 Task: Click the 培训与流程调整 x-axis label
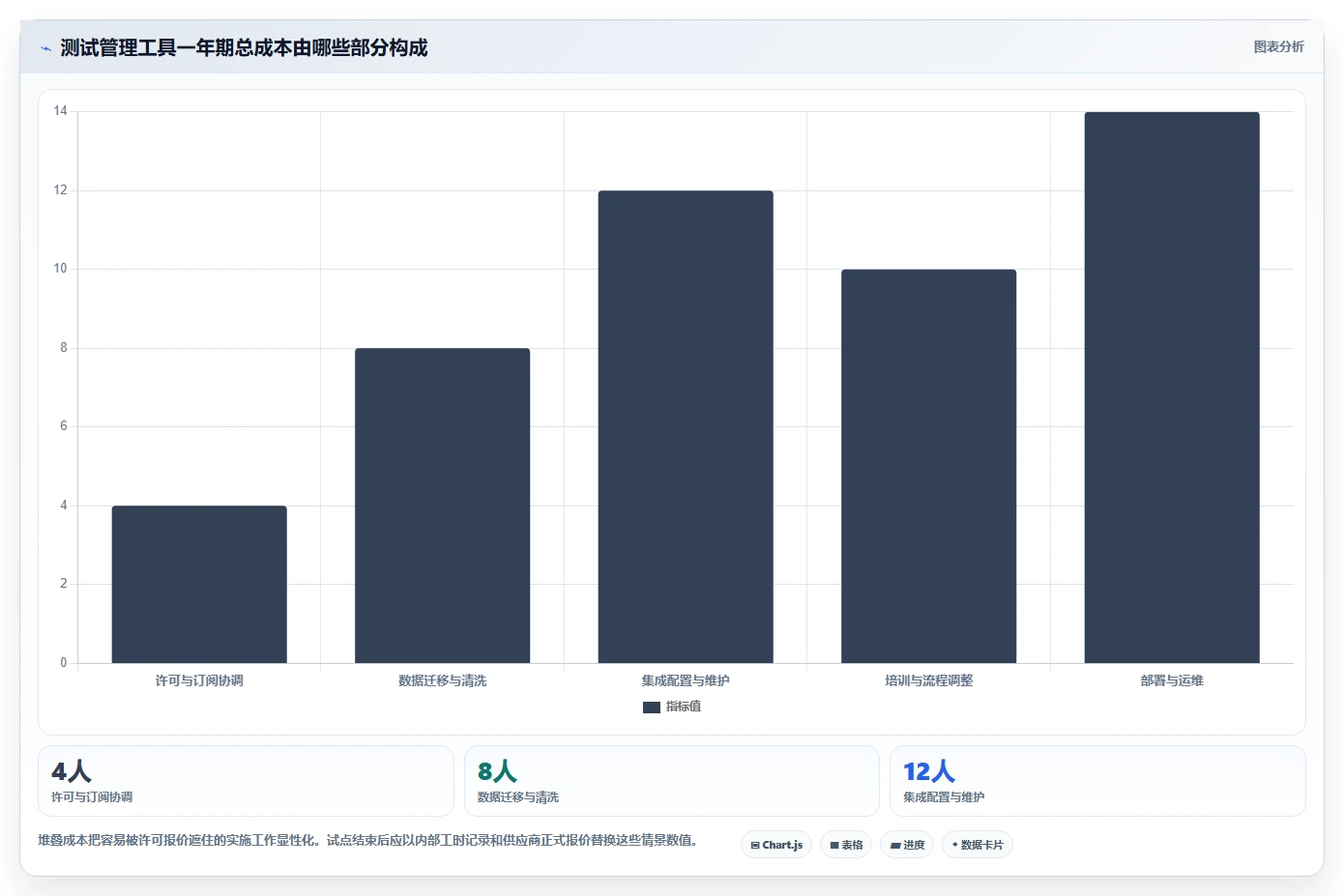coord(928,681)
